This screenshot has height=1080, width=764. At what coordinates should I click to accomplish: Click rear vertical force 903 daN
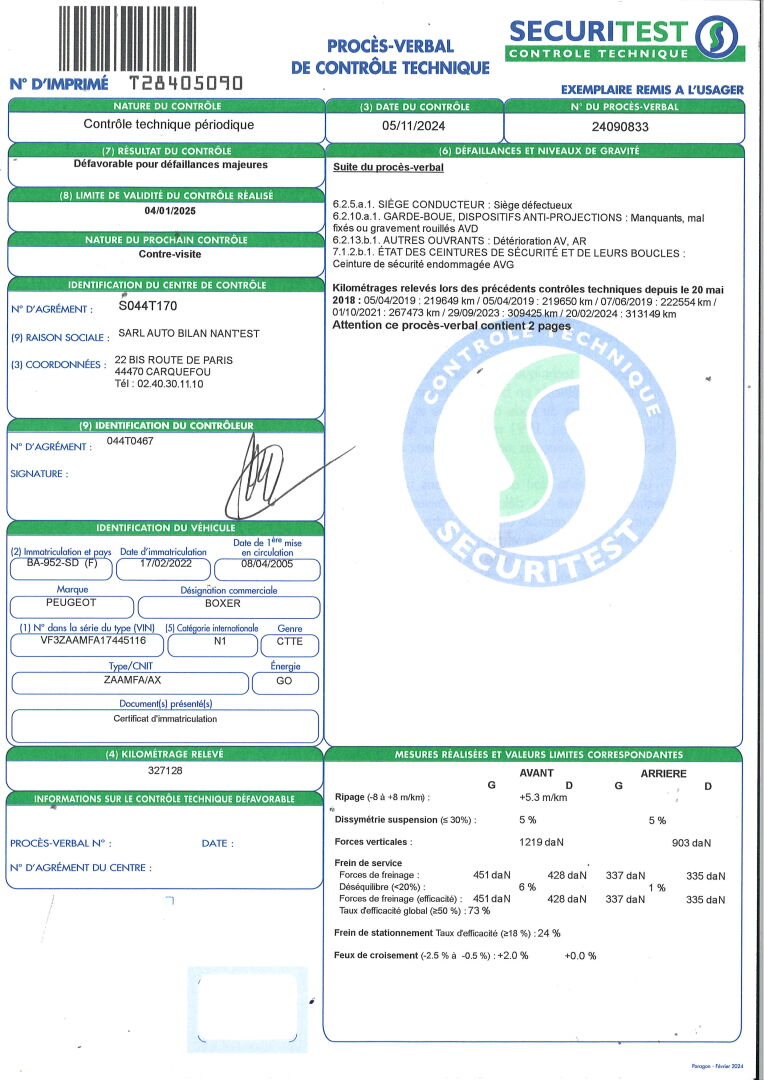(692, 843)
